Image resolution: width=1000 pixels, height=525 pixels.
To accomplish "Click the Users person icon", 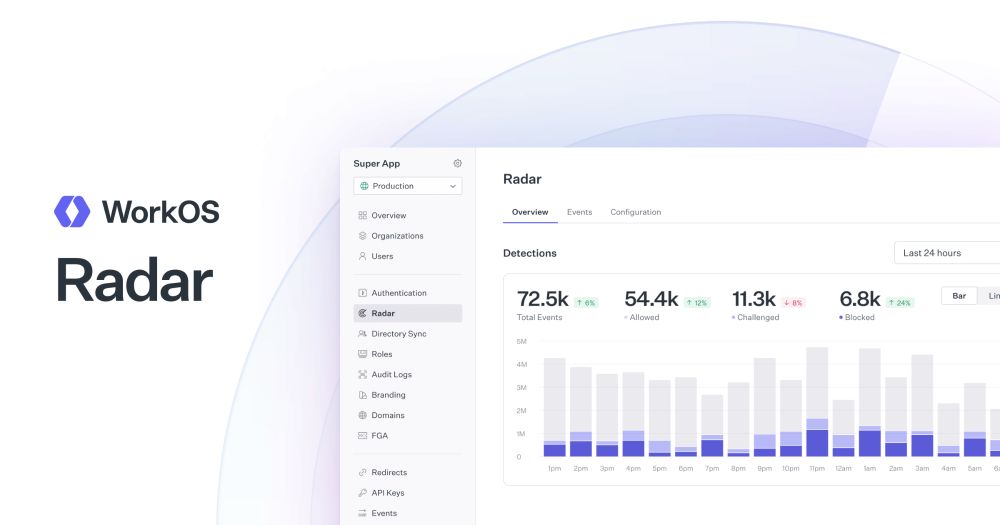I will point(362,256).
